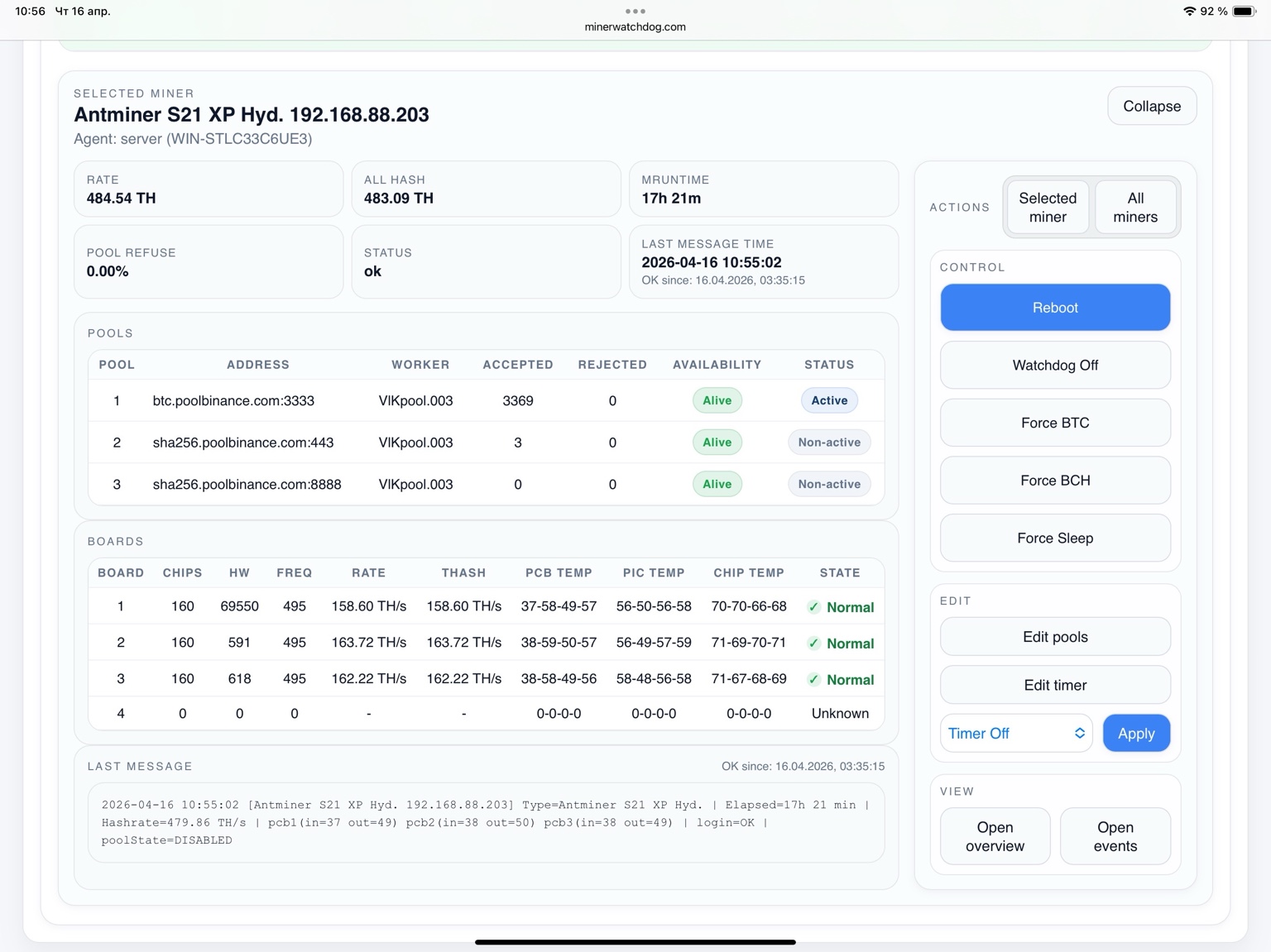Click MRUNTIME value 17h 21m
Image resolution: width=1271 pixels, height=952 pixels.
(x=671, y=199)
